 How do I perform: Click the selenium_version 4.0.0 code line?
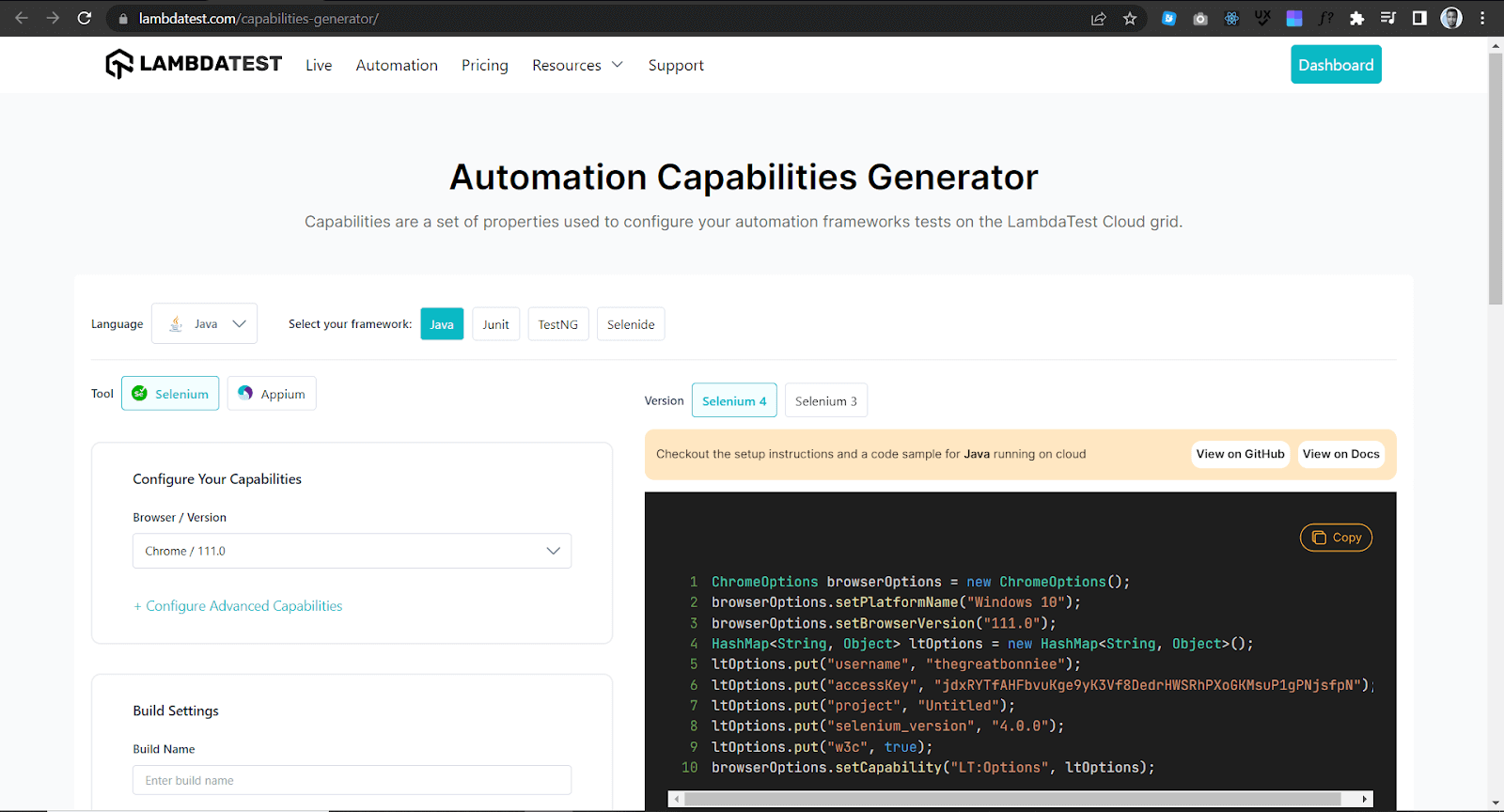pyautogui.click(x=887, y=726)
